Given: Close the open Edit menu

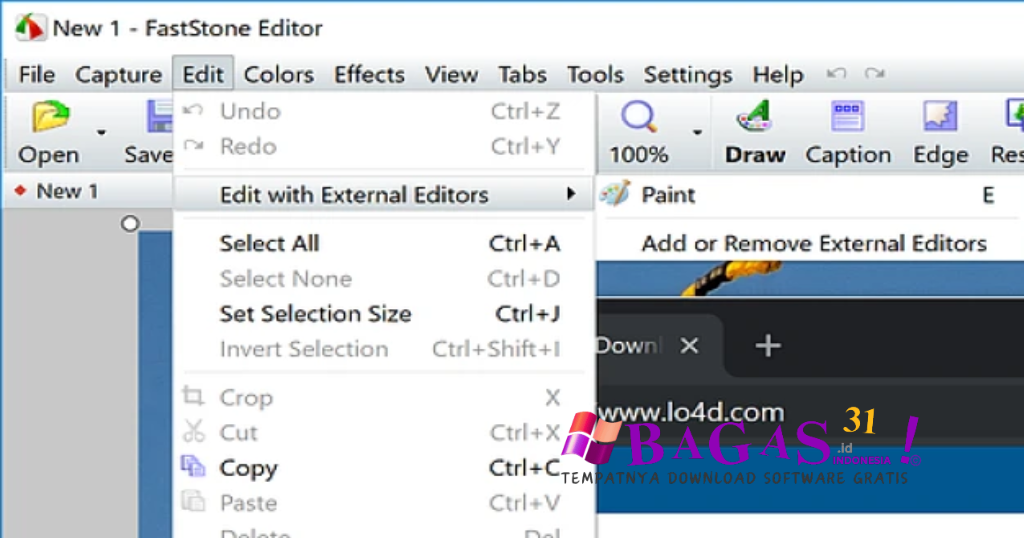Looking at the screenshot, I should (203, 74).
